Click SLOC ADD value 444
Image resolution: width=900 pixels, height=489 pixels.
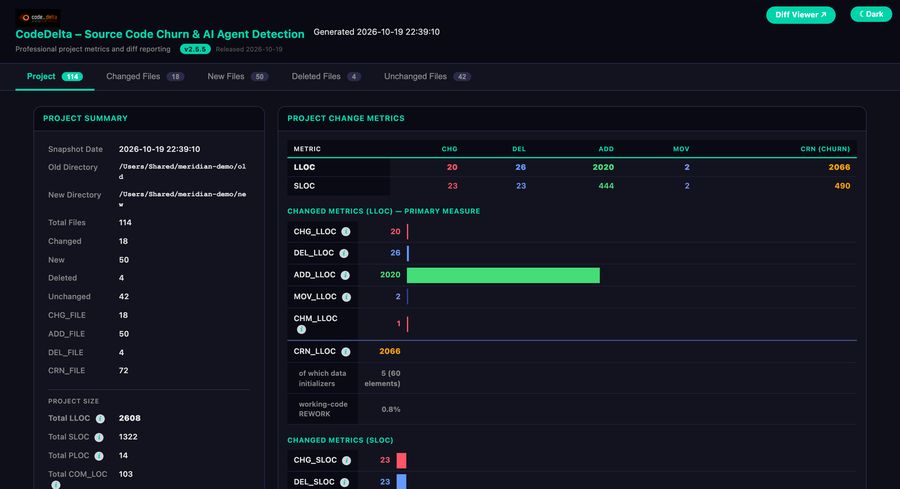click(606, 186)
